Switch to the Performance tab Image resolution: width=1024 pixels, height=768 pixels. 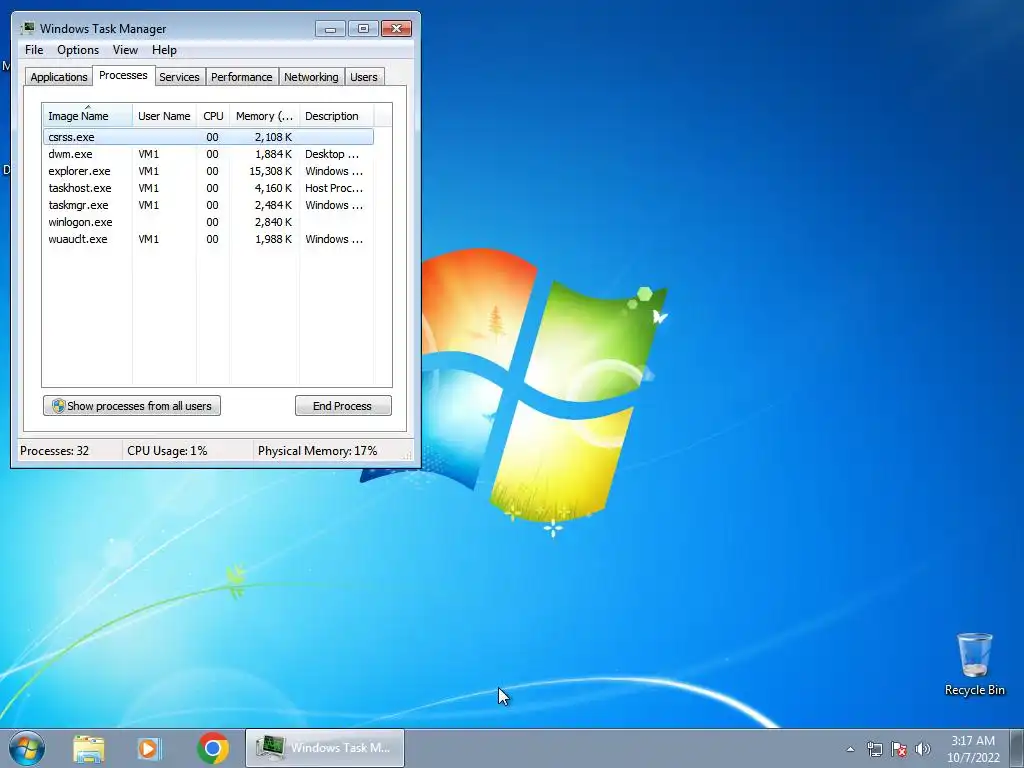pyautogui.click(x=242, y=77)
